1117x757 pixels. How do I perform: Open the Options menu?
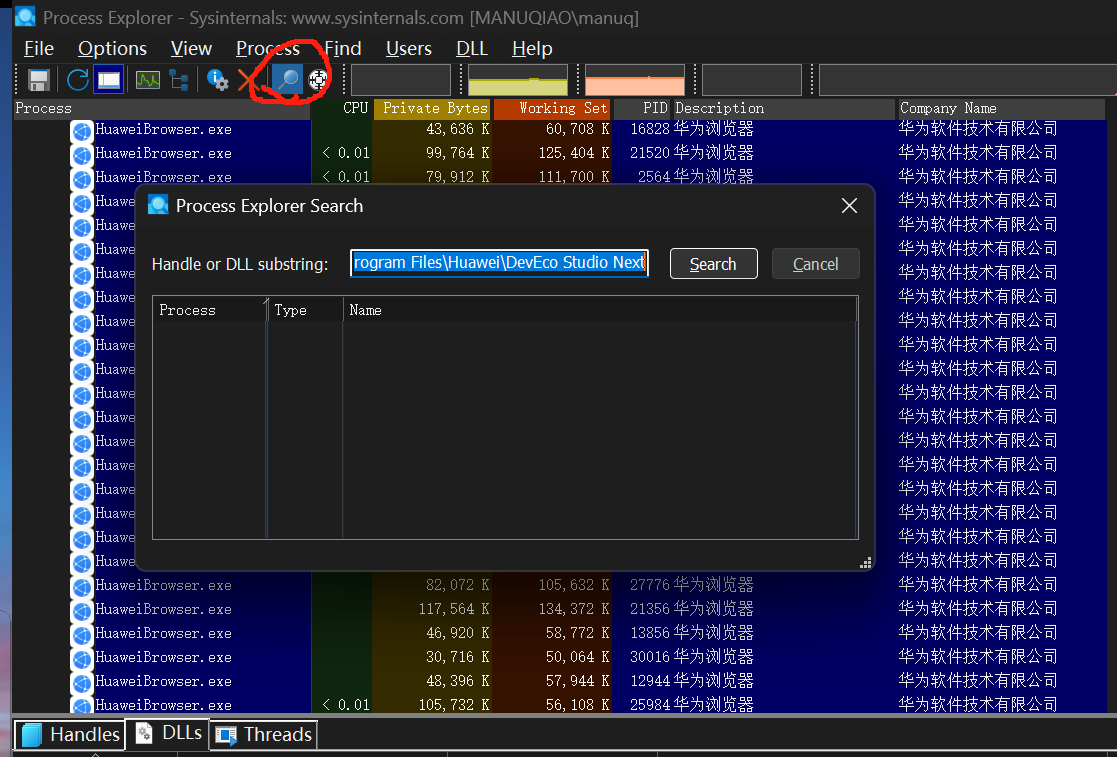[113, 48]
